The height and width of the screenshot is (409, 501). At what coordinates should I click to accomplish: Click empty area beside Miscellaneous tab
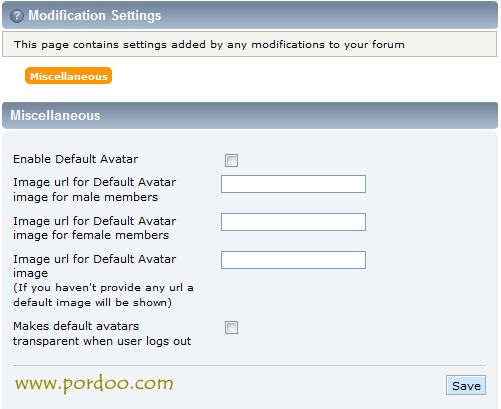point(300,76)
